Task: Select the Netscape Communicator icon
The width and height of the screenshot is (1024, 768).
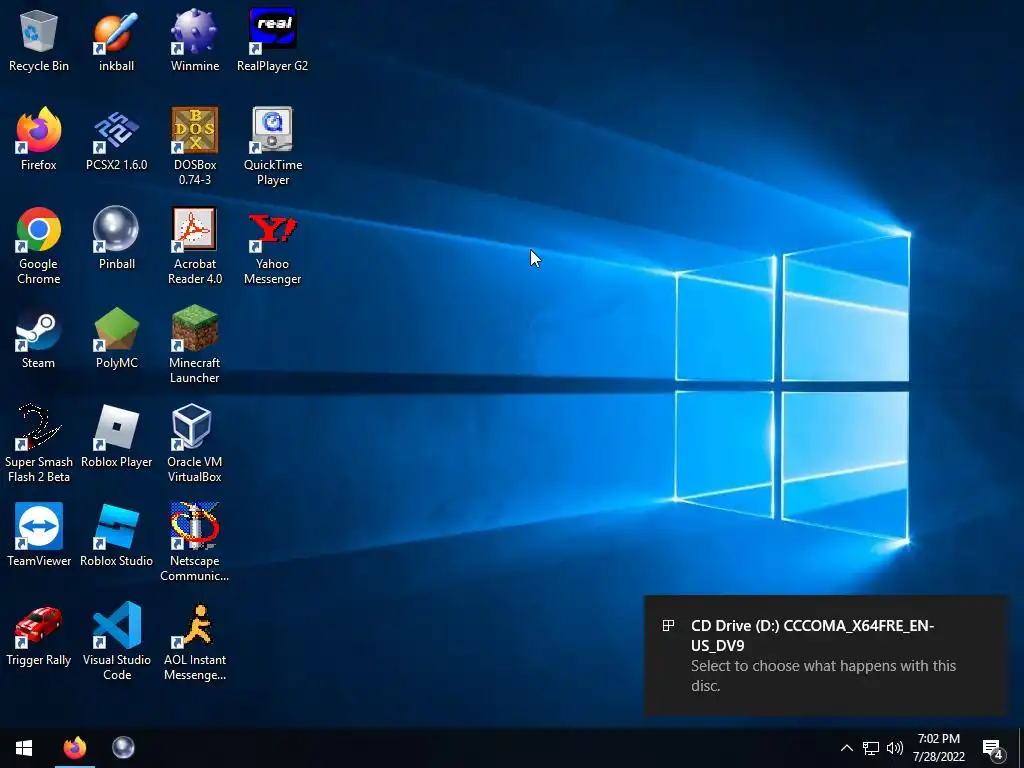Action: click(195, 543)
